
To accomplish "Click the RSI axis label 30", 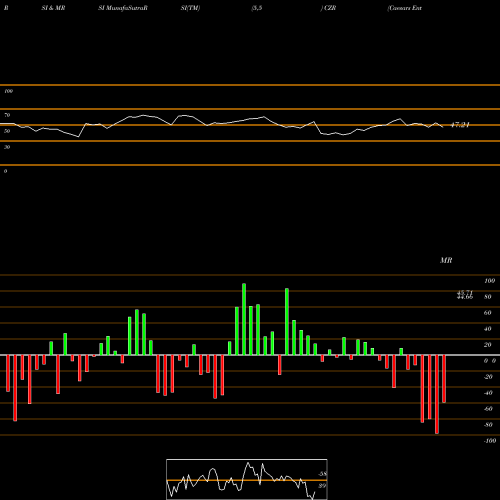I will coord(7,147).
